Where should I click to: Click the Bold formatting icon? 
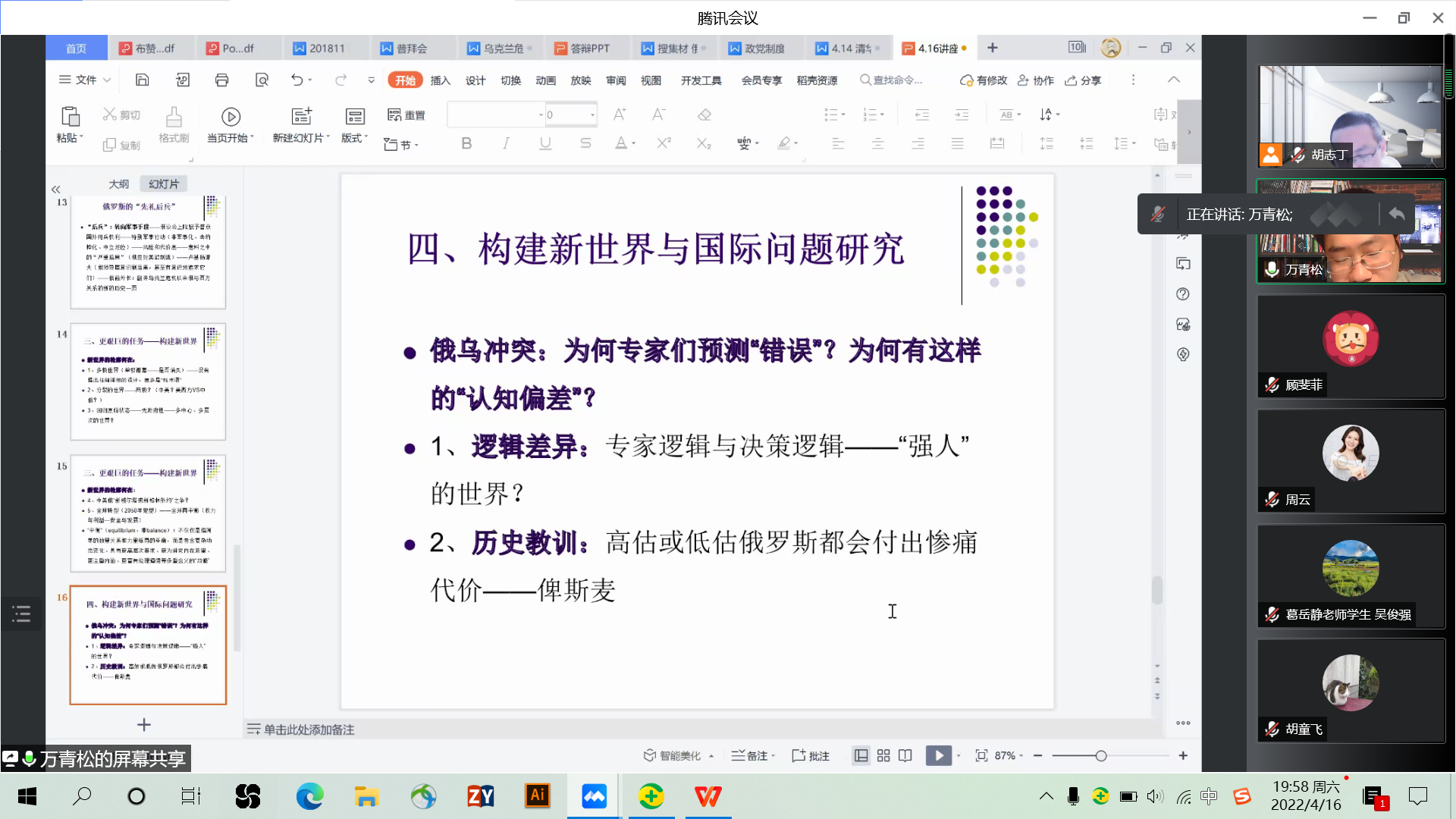tap(466, 143)
